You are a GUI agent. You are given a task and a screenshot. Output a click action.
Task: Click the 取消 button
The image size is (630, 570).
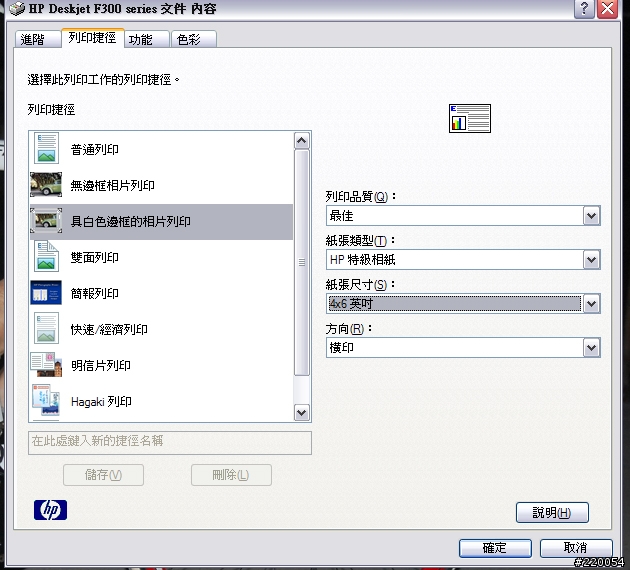pos(576,548)
